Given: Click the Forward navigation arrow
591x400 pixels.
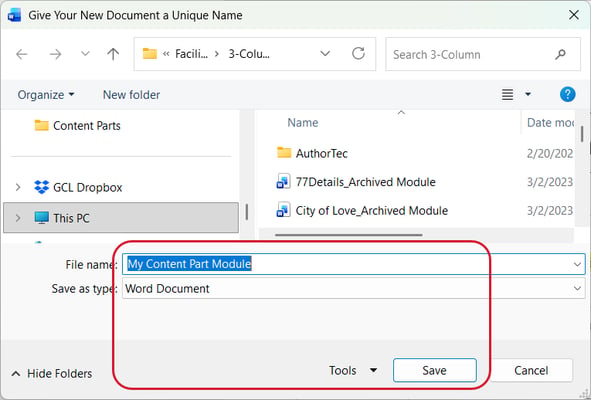Looking at the screenshot, I should pyautogui.click(x=55, y=54).
